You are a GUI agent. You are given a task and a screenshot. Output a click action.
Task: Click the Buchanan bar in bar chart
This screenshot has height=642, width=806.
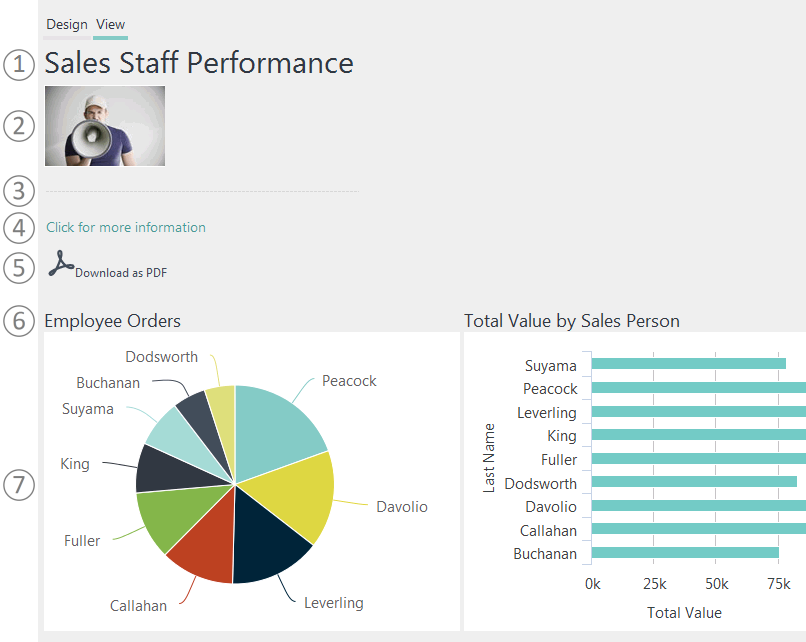point(685,552)
